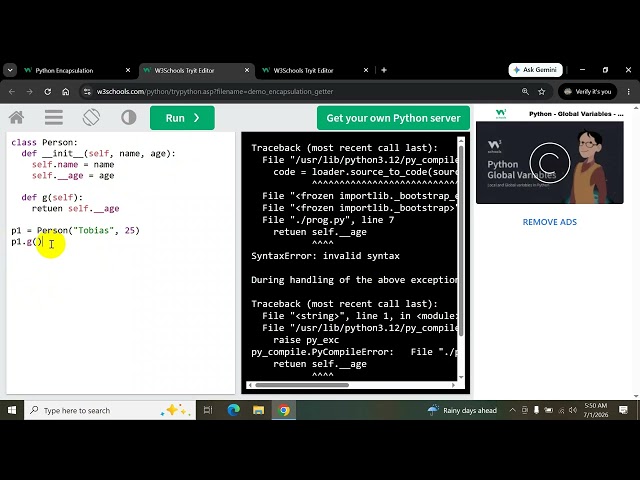Ask Gemini button in browser

(x=535, y=70)
